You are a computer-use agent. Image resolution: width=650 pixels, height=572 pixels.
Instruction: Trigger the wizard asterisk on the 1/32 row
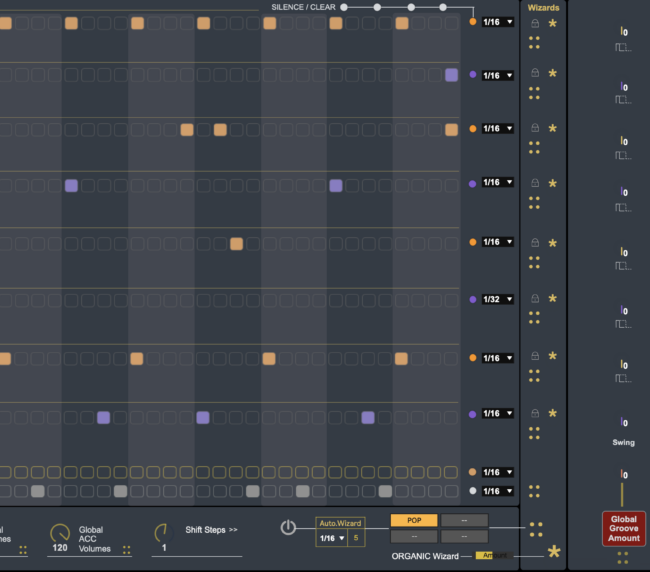click(x=553, y=298)
